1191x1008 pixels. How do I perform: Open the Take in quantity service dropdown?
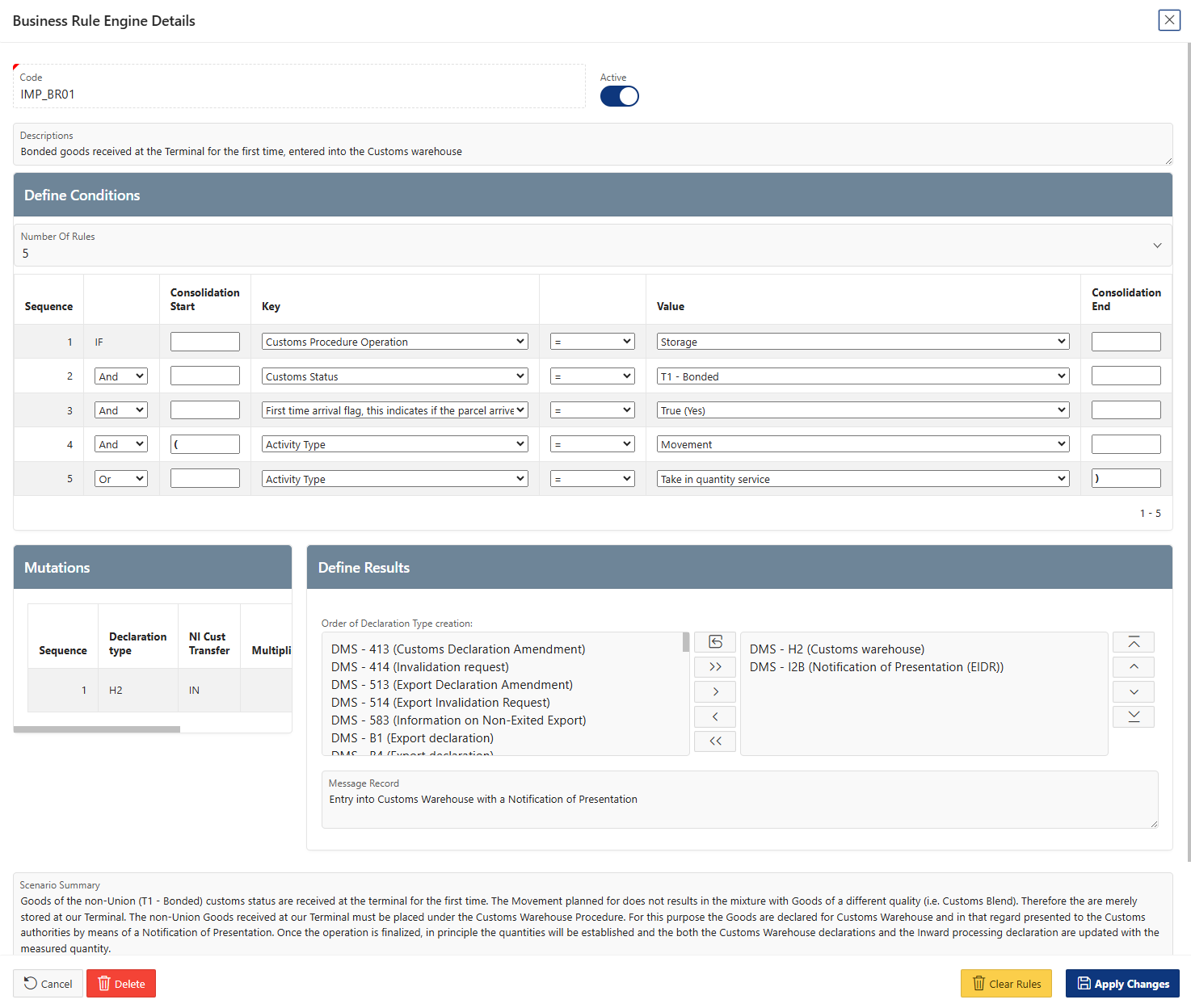863,479
